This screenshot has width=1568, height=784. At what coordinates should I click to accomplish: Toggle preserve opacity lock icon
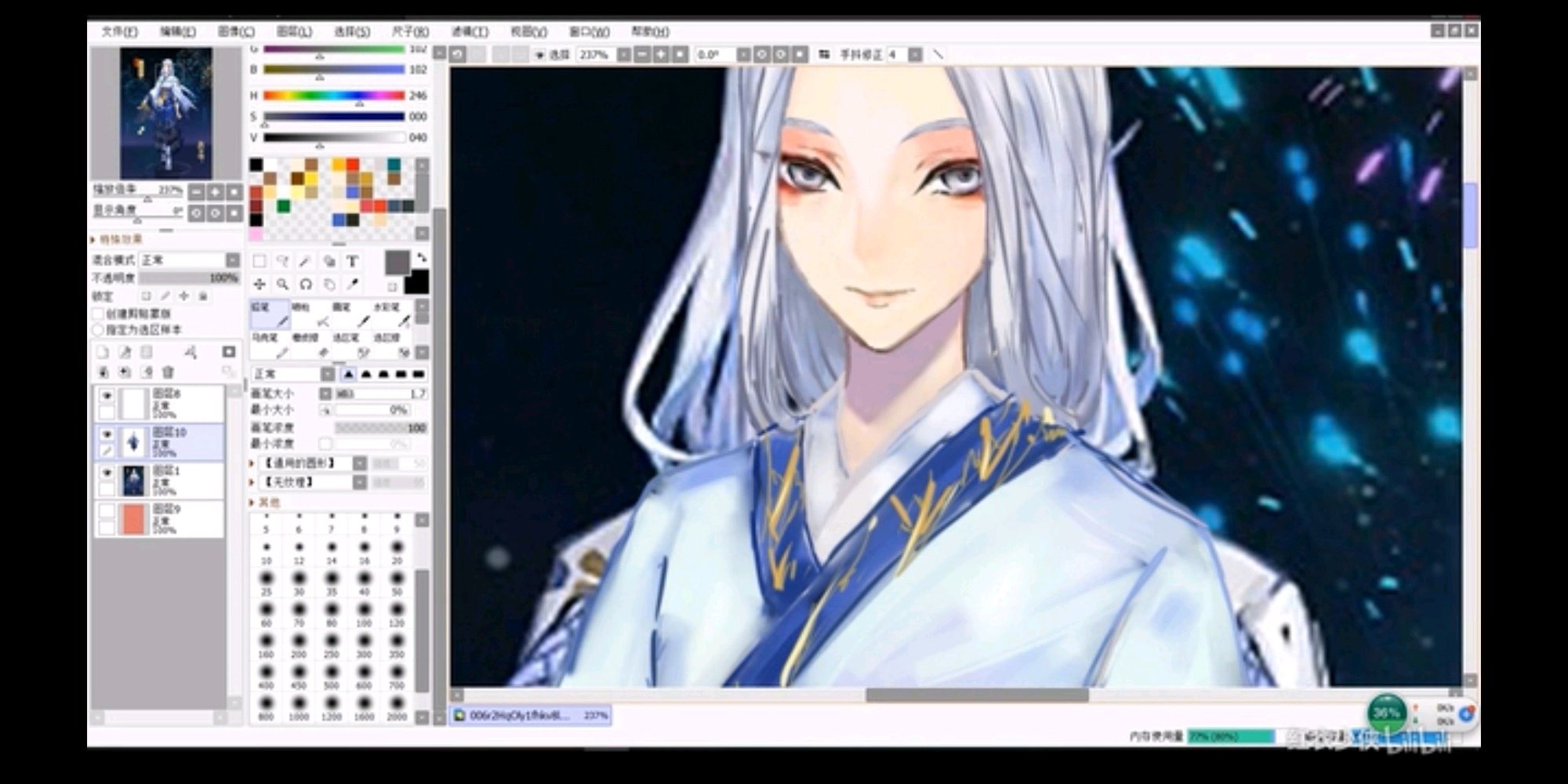click(x=146, y=296)
